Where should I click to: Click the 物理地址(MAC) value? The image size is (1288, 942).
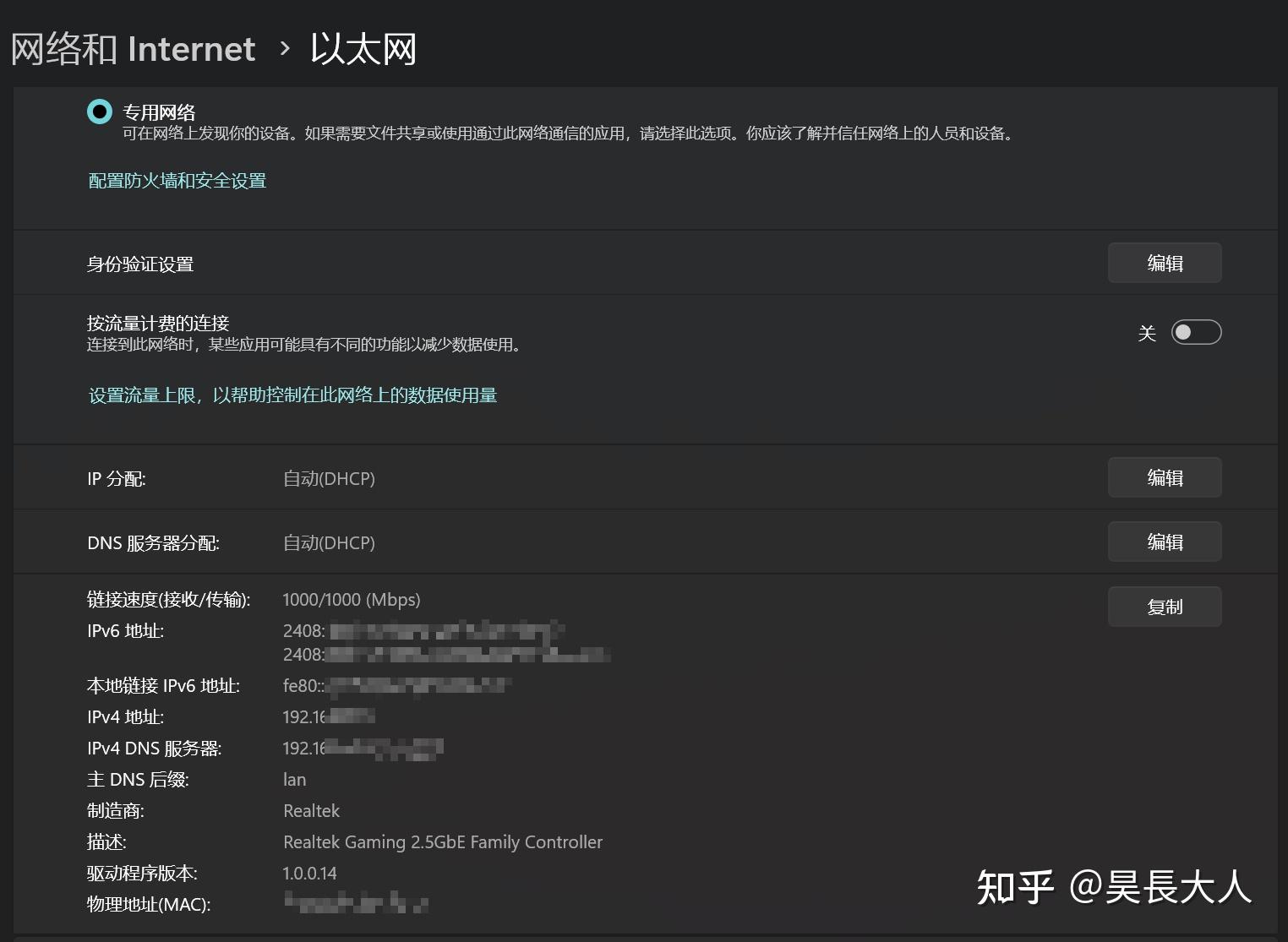tap(355, 904)
